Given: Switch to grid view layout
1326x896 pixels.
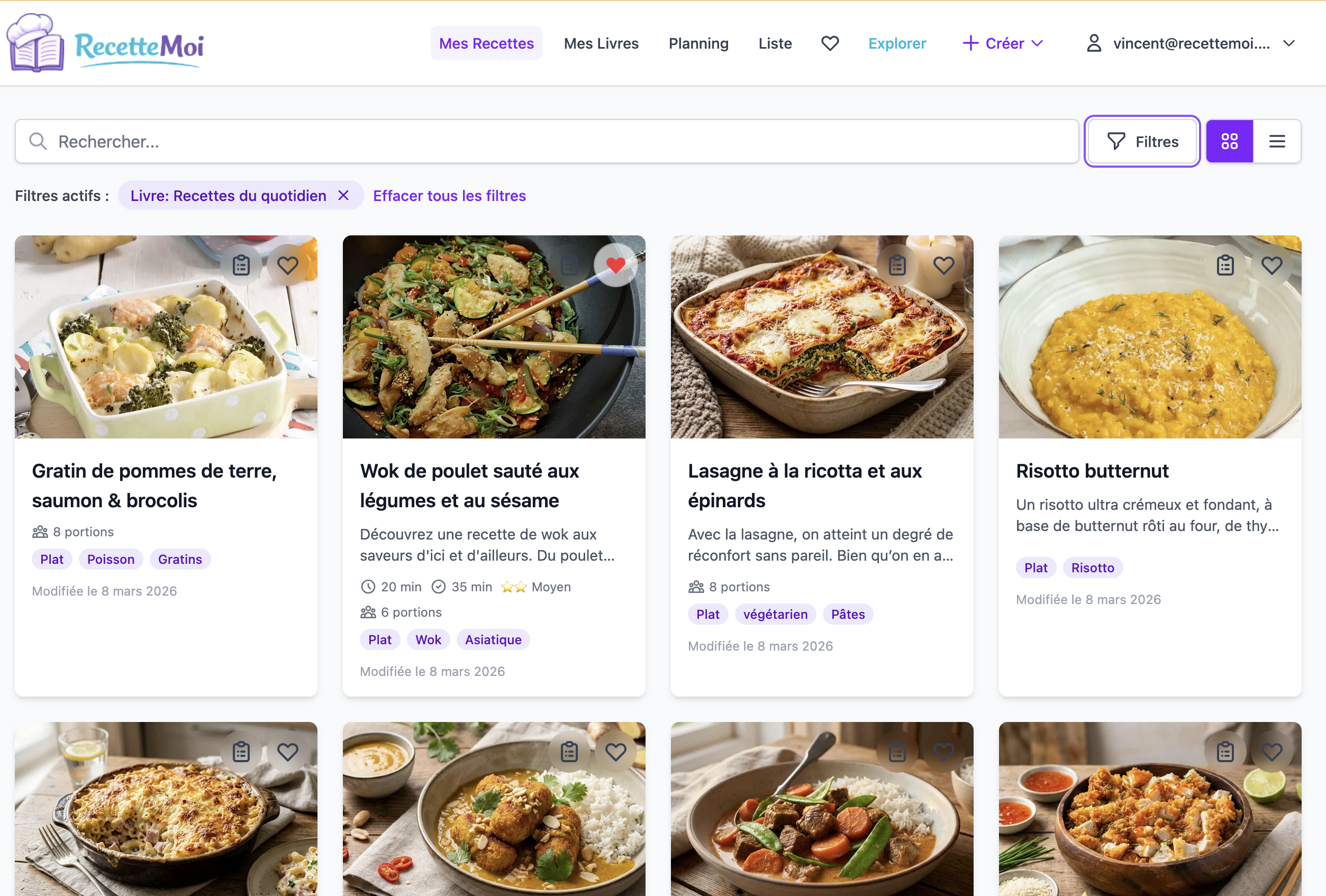Looking at the screenshot, I should 1230,141.
